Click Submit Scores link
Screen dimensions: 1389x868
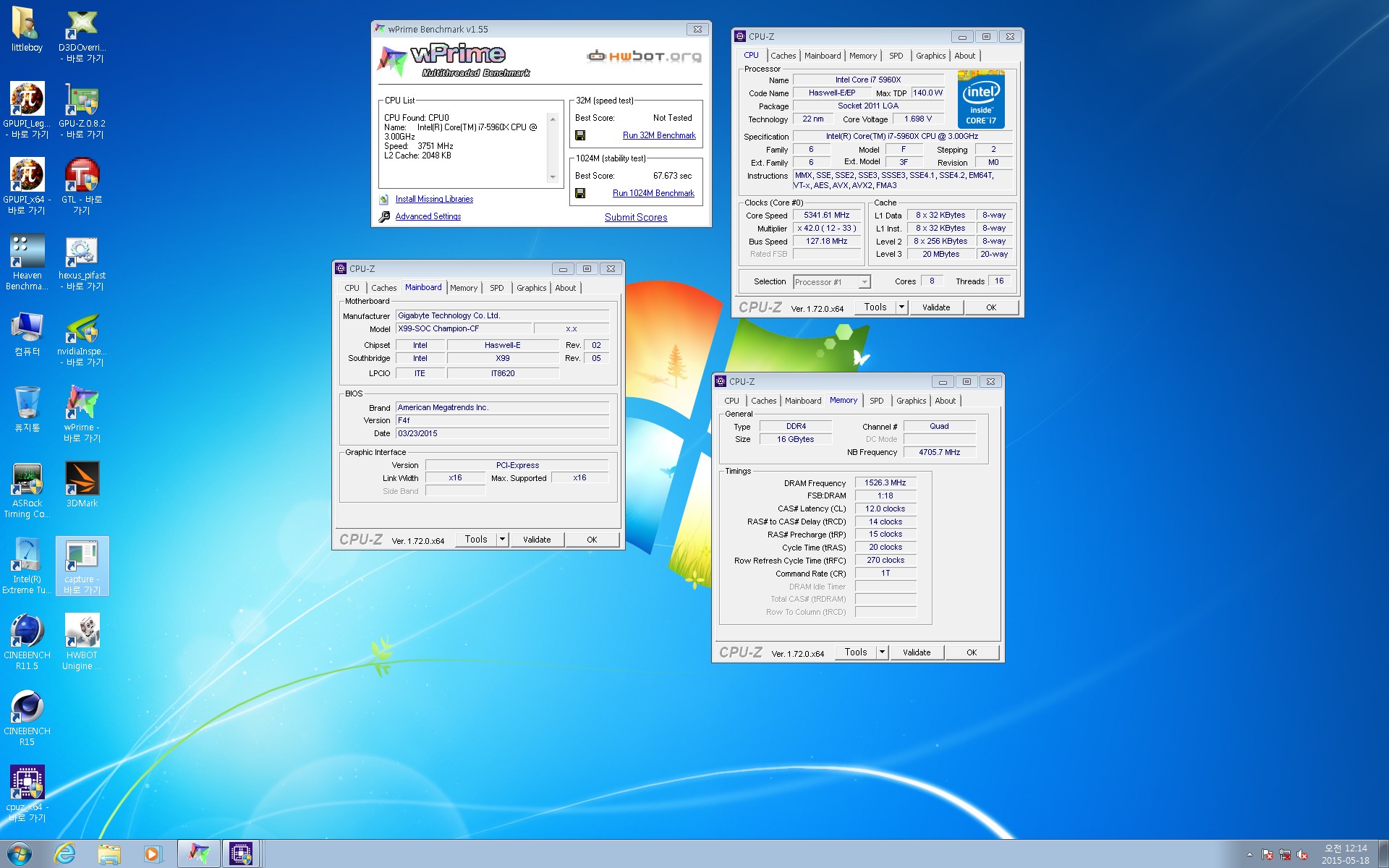pos(636,217)
